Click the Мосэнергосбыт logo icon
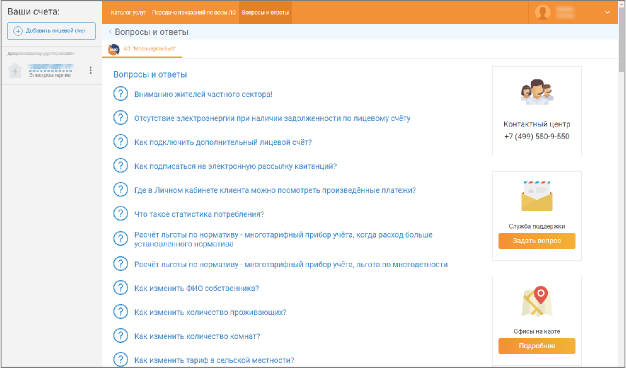The height and width of the screenshot is (368, 626). (x=114, y=49)
